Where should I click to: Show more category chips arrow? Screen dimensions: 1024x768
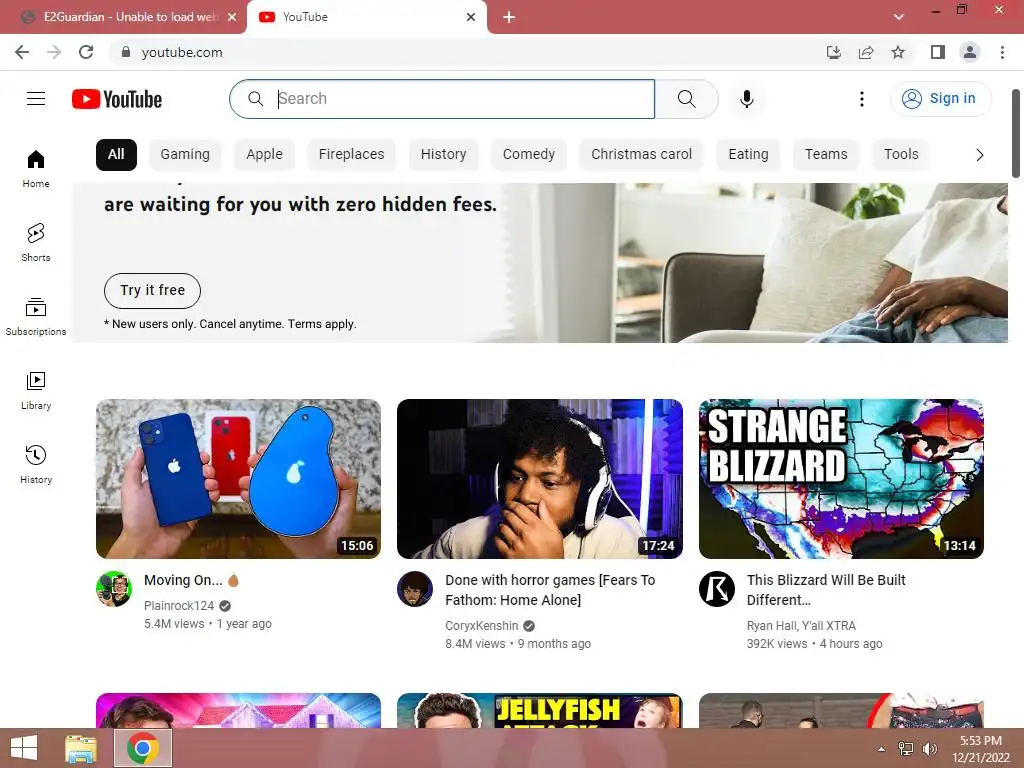[979, 155]
